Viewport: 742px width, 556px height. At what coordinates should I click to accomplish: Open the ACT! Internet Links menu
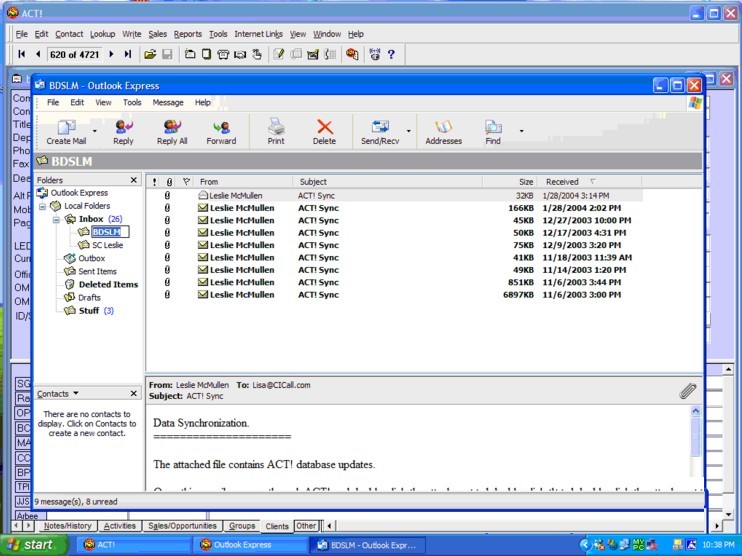(258, 34)
